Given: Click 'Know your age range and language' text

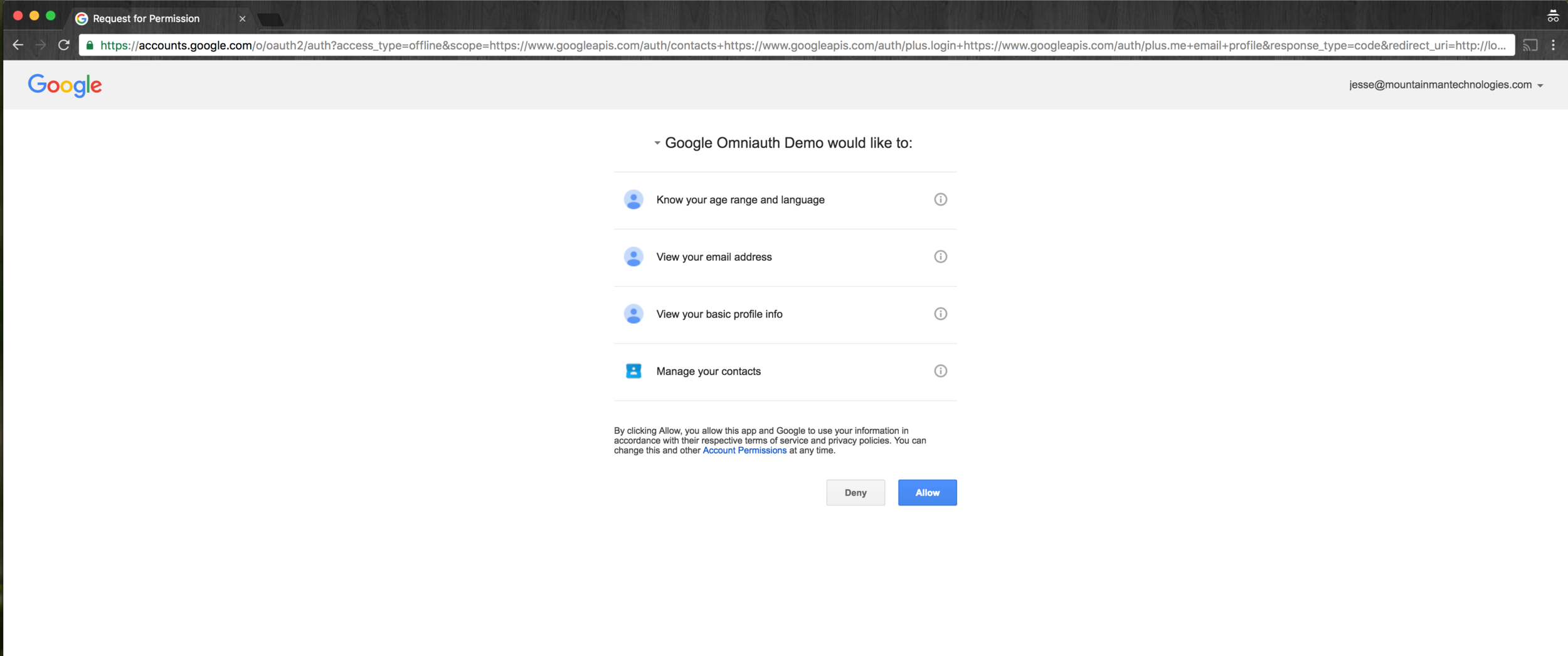Looking at the screenshot, I should click(x=740, y=199).
